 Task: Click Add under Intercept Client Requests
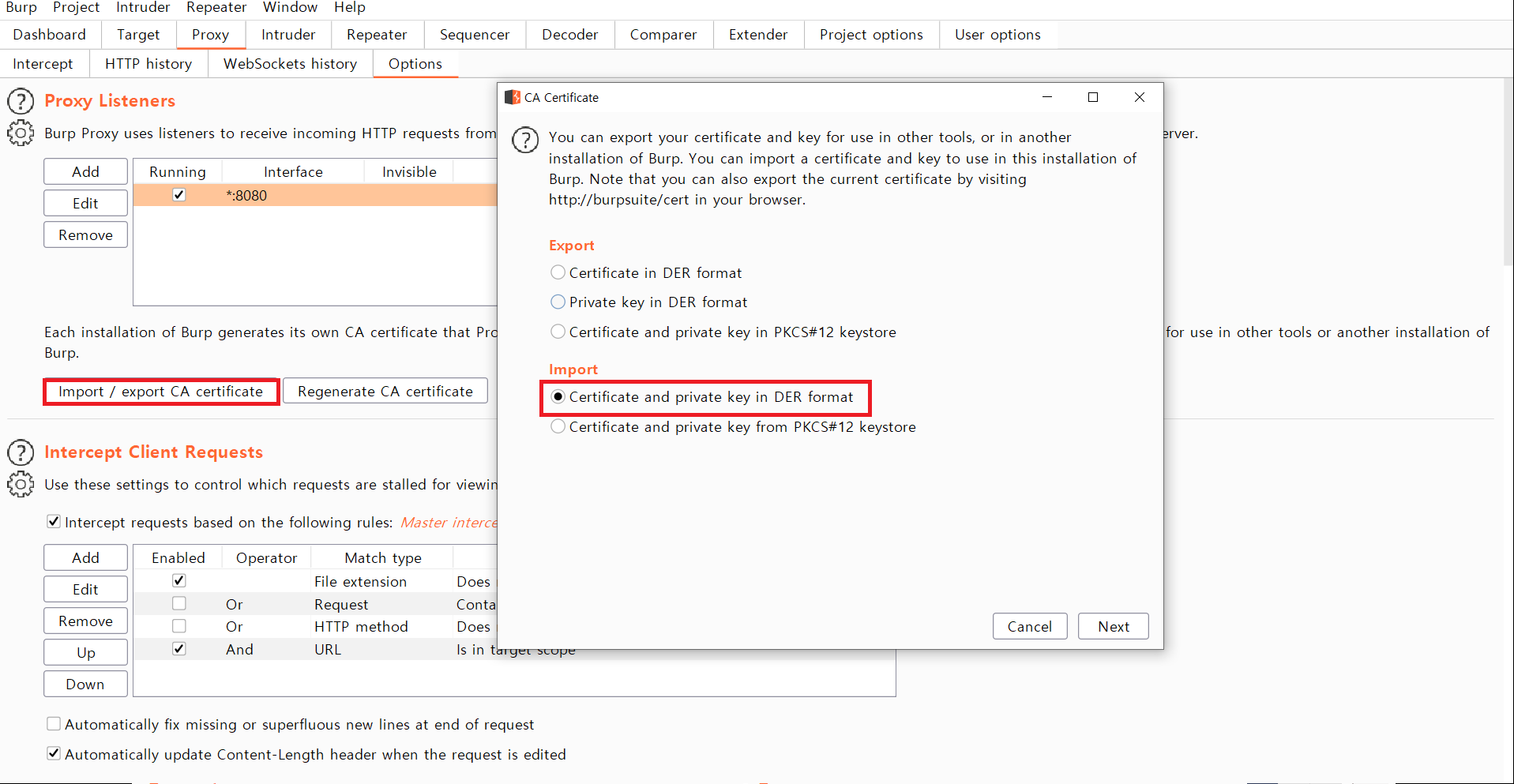[x=85, y=557]
